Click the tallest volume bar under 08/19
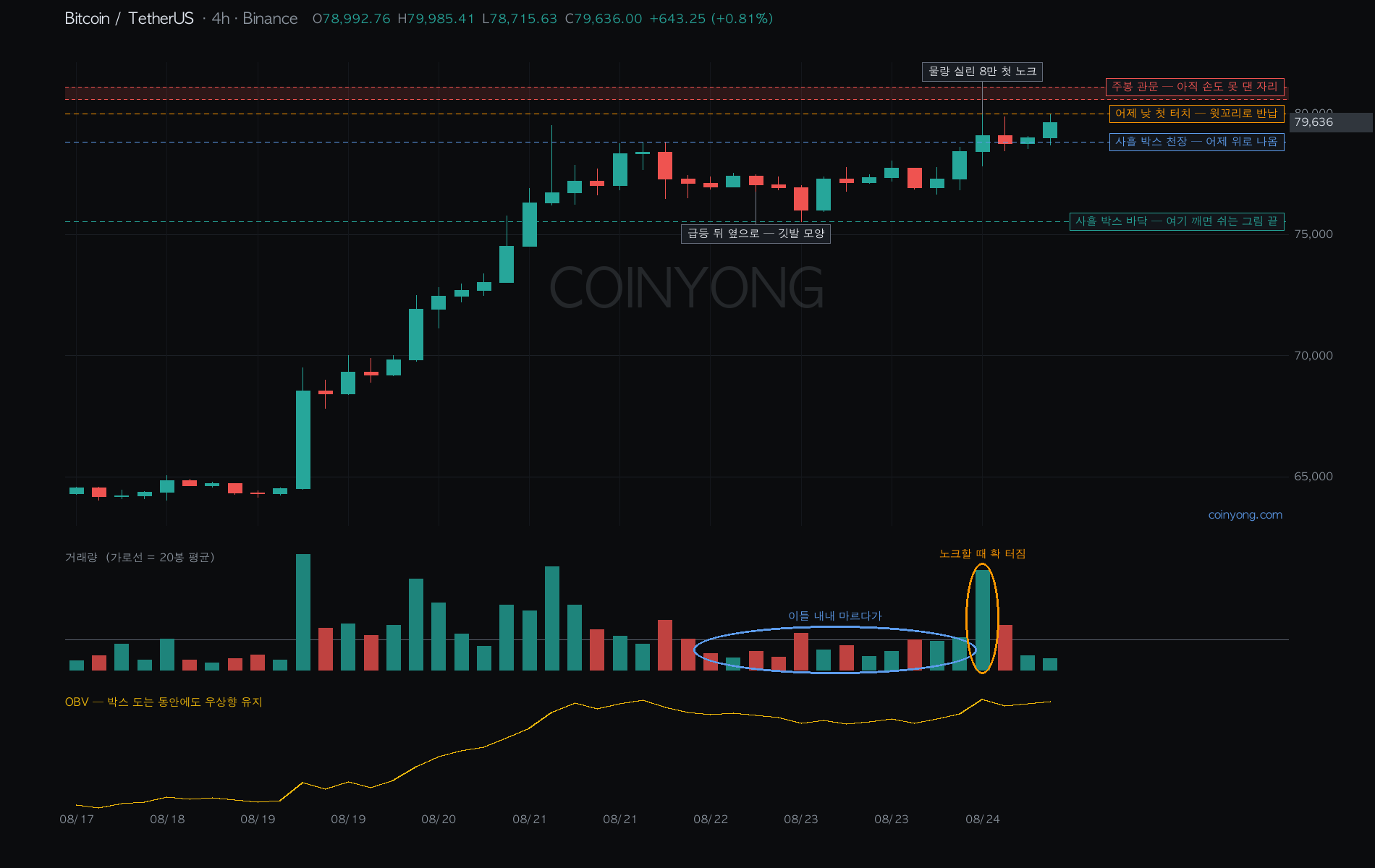 303,613
